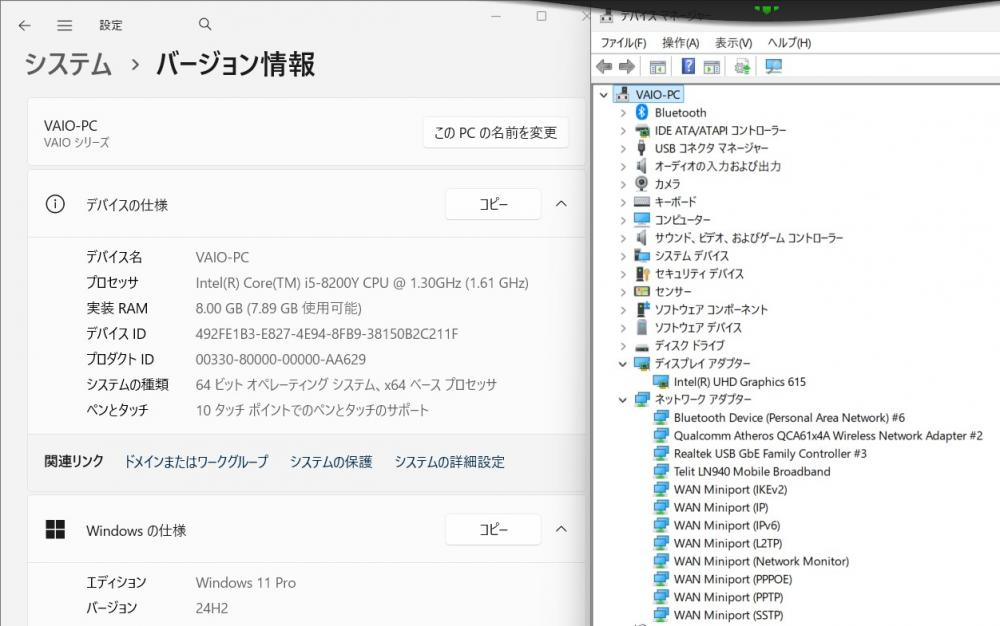Select WAN Miniport (Network Monitor) entry
Image resolution: width=1000 pixels, height=626 pixels.
[761, 561]
